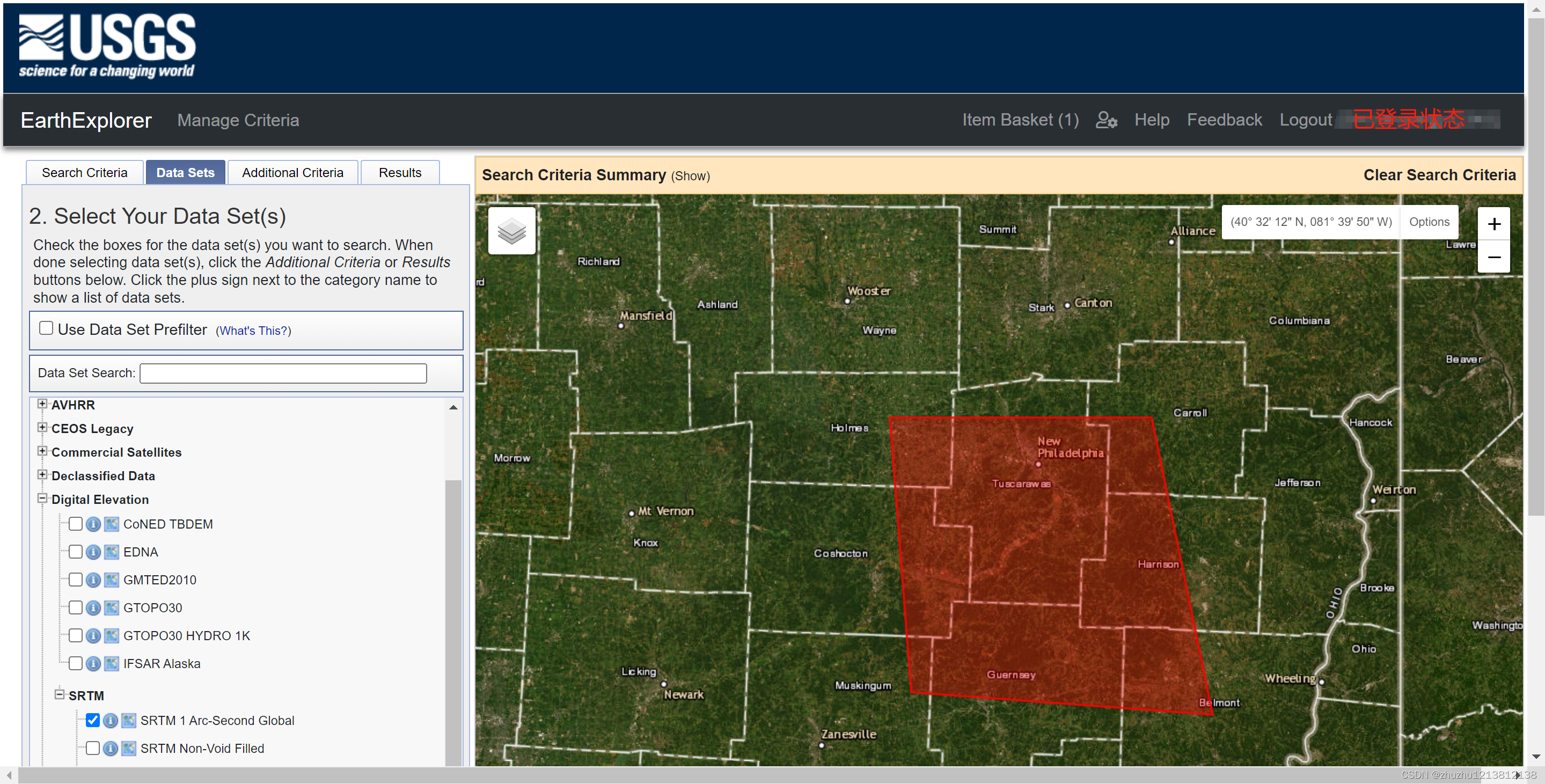Image resolution: width=1545 pixels, height=784 pixels.
Task: Expand the Declassified Data category
Action: click(x=42, y=474)
